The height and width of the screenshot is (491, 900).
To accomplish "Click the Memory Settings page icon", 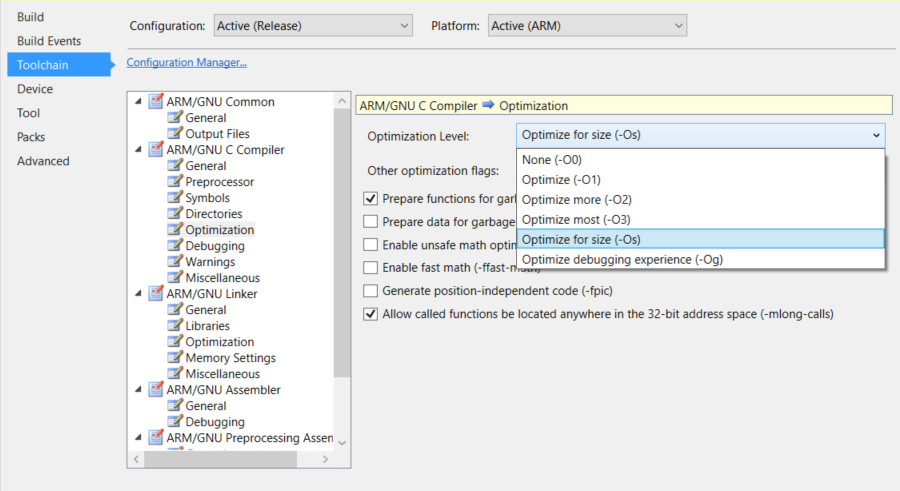I will (x=175, y=358).
